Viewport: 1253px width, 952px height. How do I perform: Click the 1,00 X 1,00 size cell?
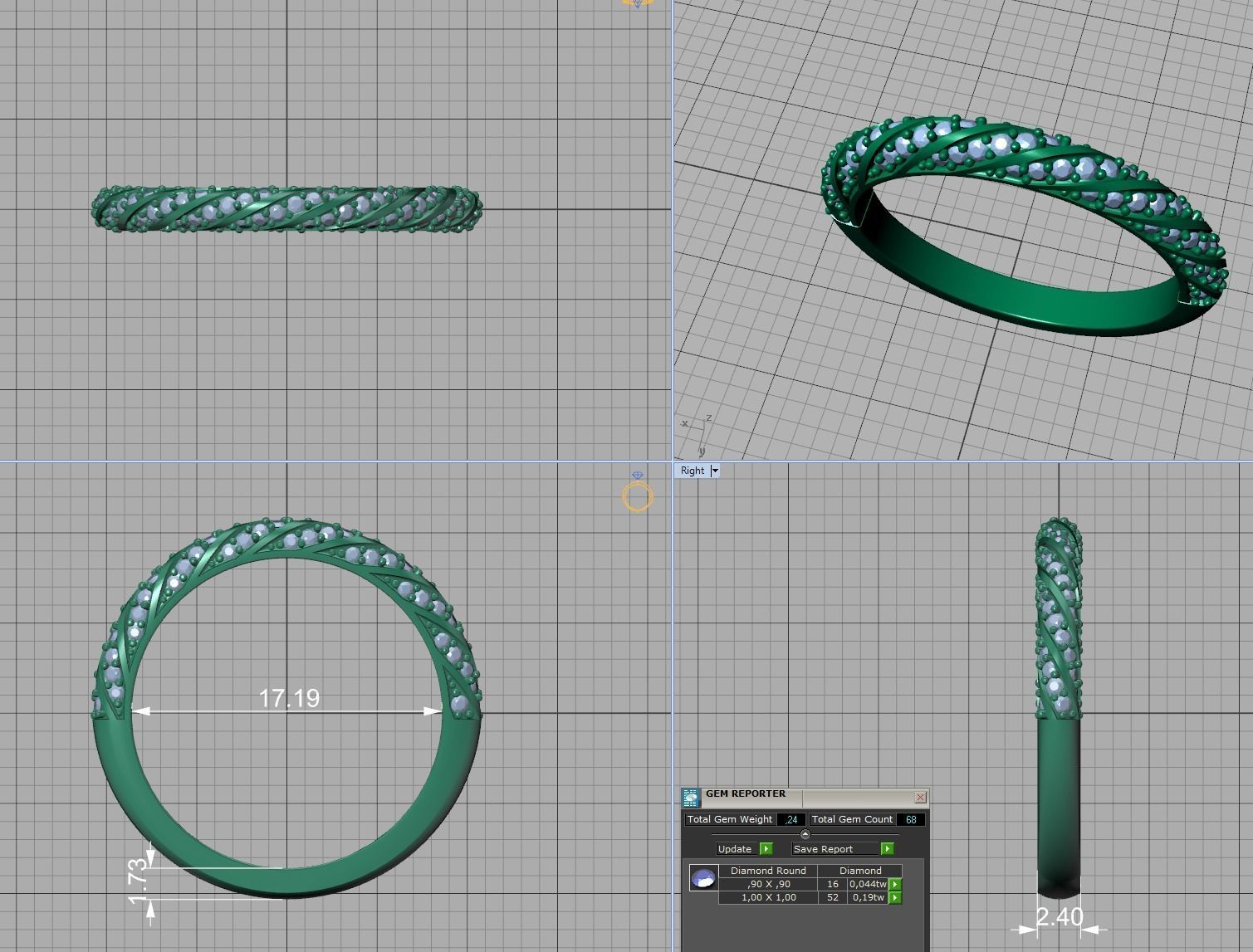click(x=768, y=897)
